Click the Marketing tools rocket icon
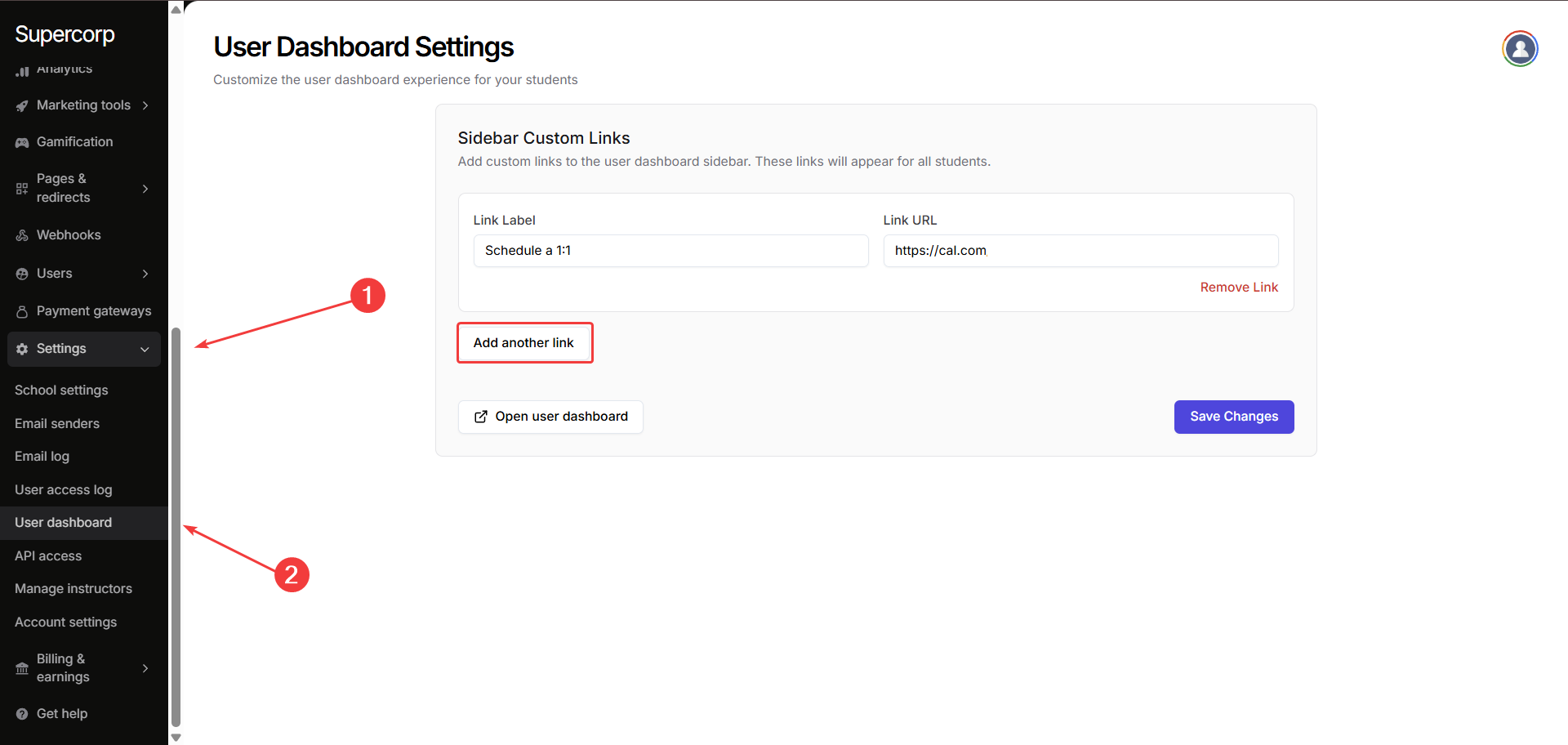 22,105
